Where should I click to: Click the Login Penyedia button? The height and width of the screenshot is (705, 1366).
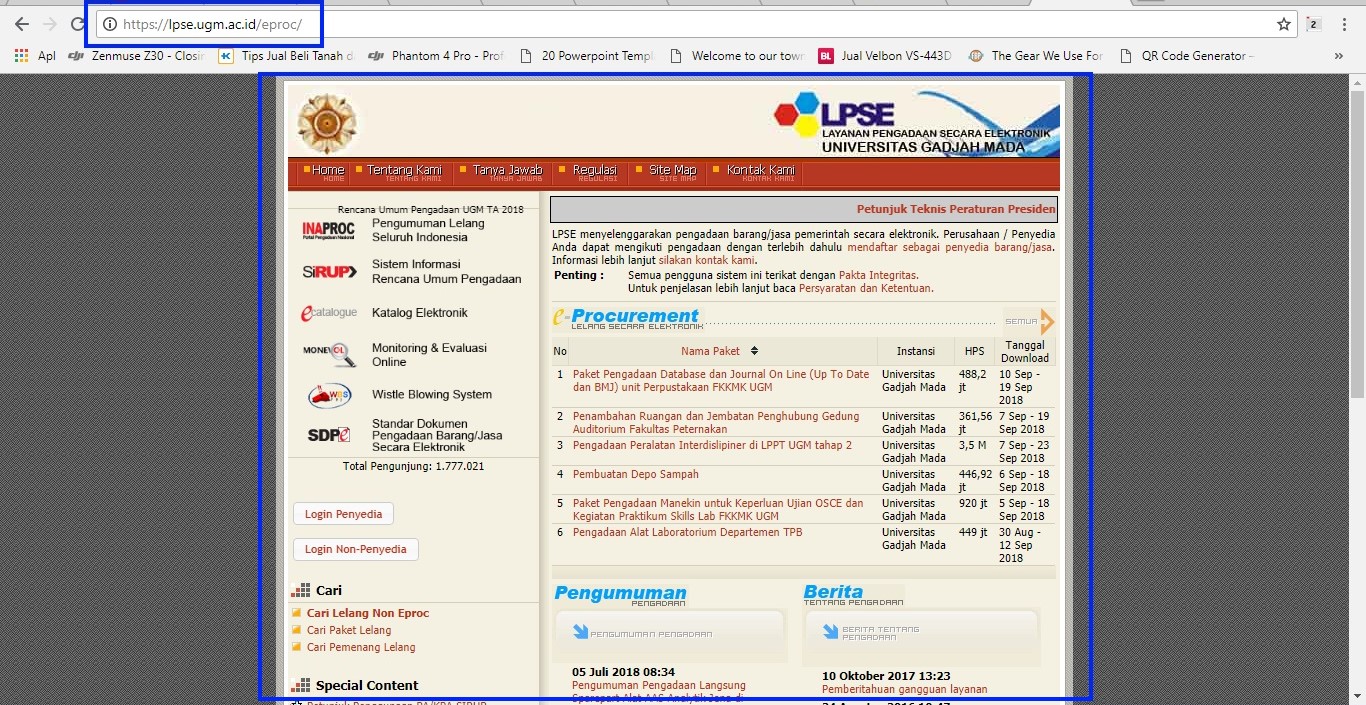[343, 514]
